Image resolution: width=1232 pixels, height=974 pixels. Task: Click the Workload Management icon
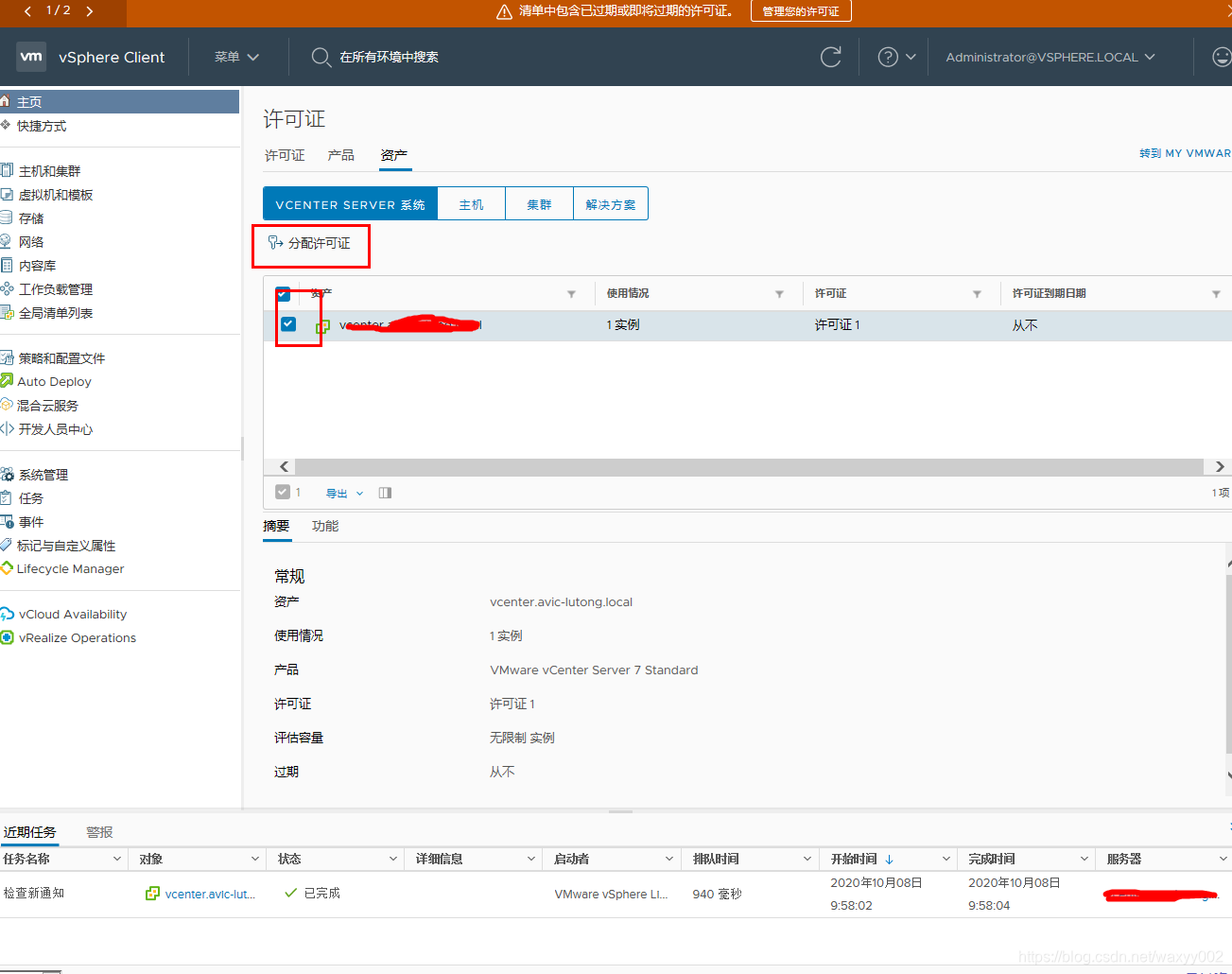coord(7,288)
